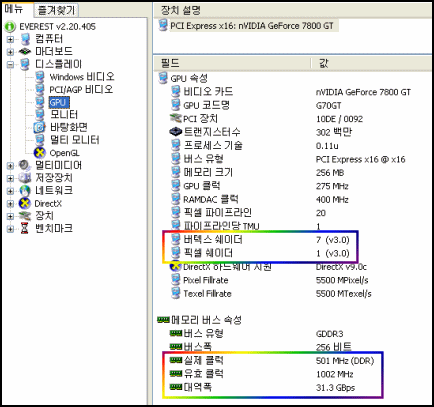
Task: Switch to the 즐겨찾기 tab
Action: pyautogui.click(x=56, y=10)
